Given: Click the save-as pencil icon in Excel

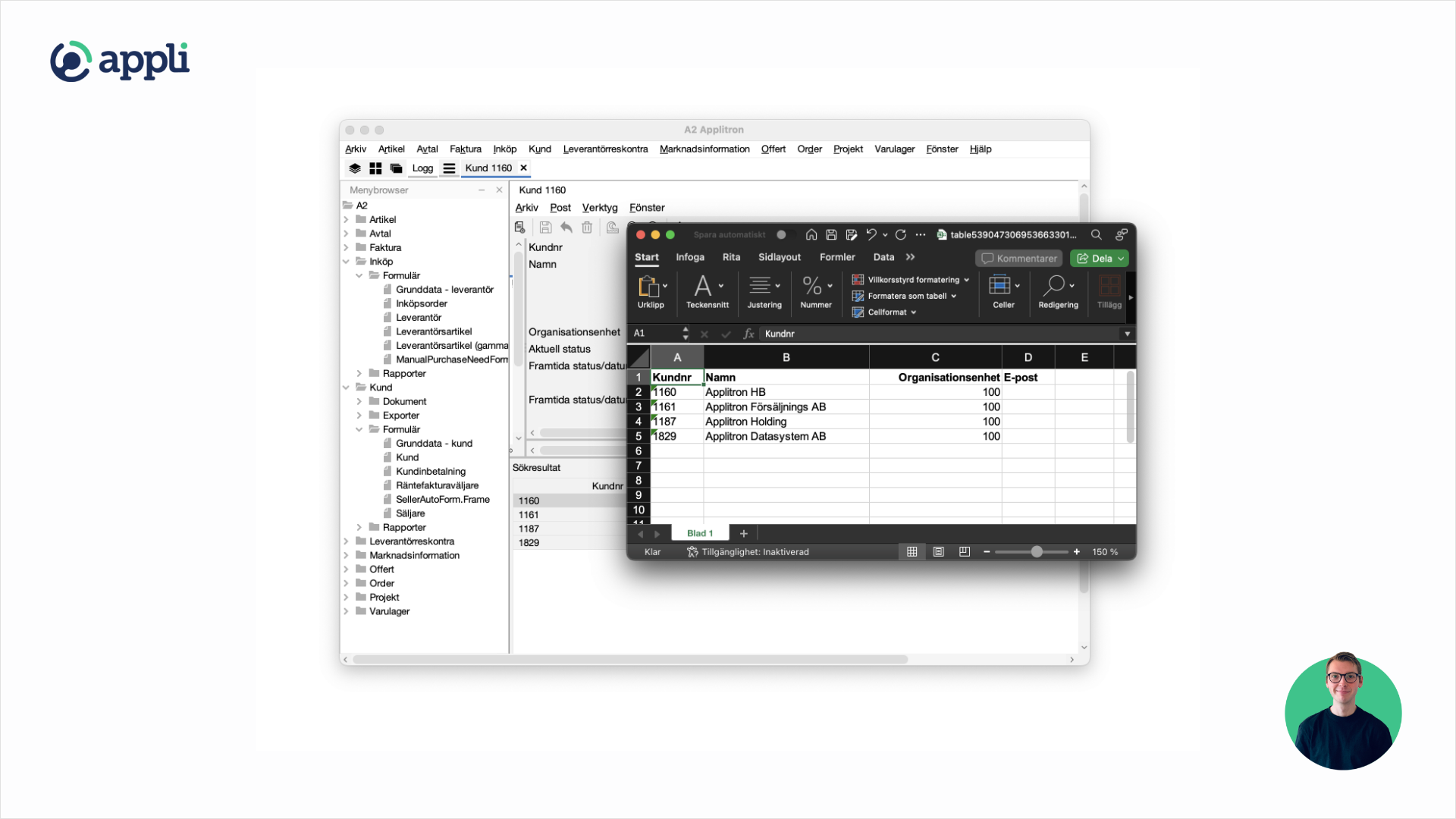Looking at the screenshot, I should tap(852, 235).
